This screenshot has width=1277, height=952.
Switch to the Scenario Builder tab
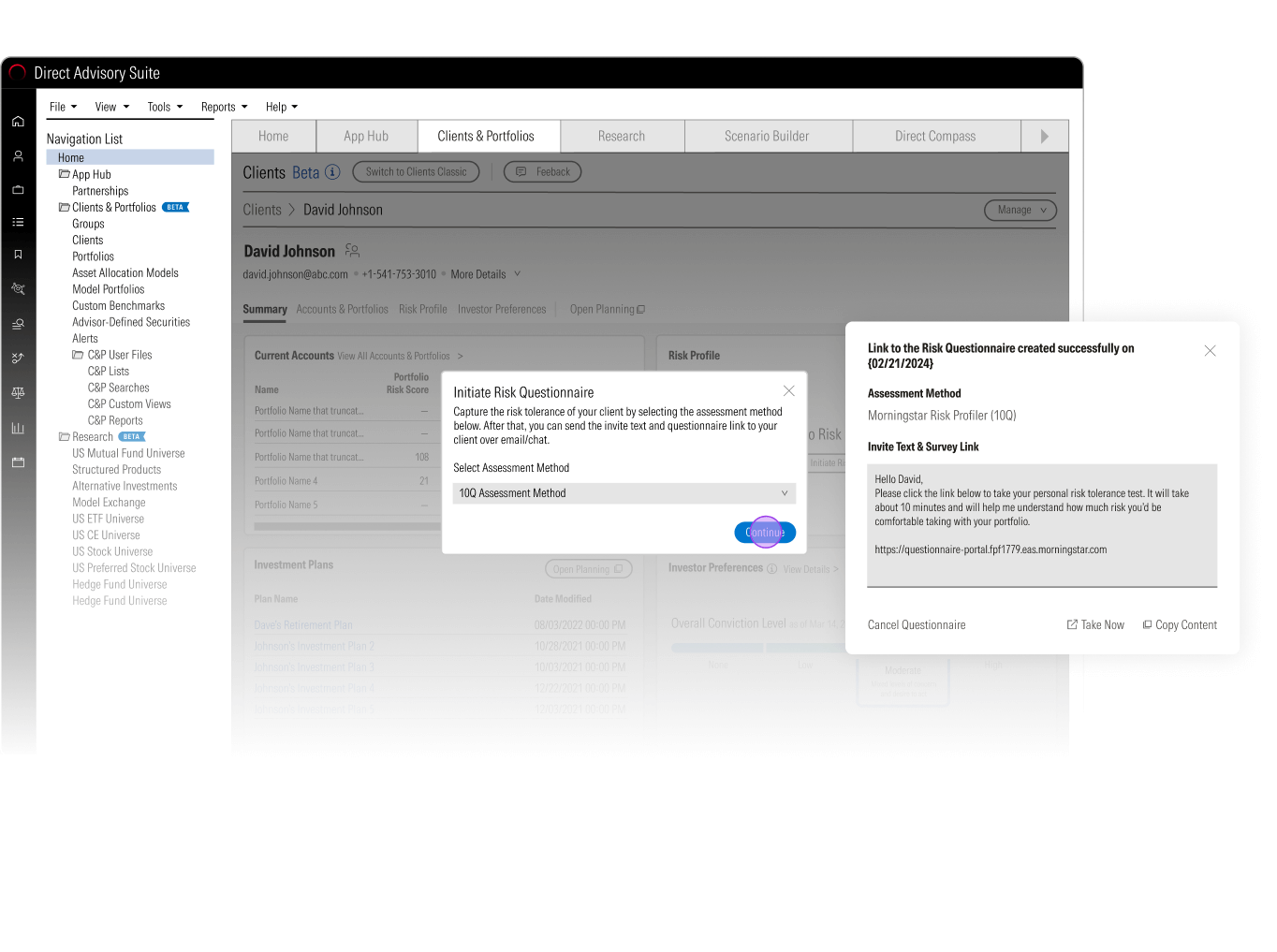coord(767,137)
